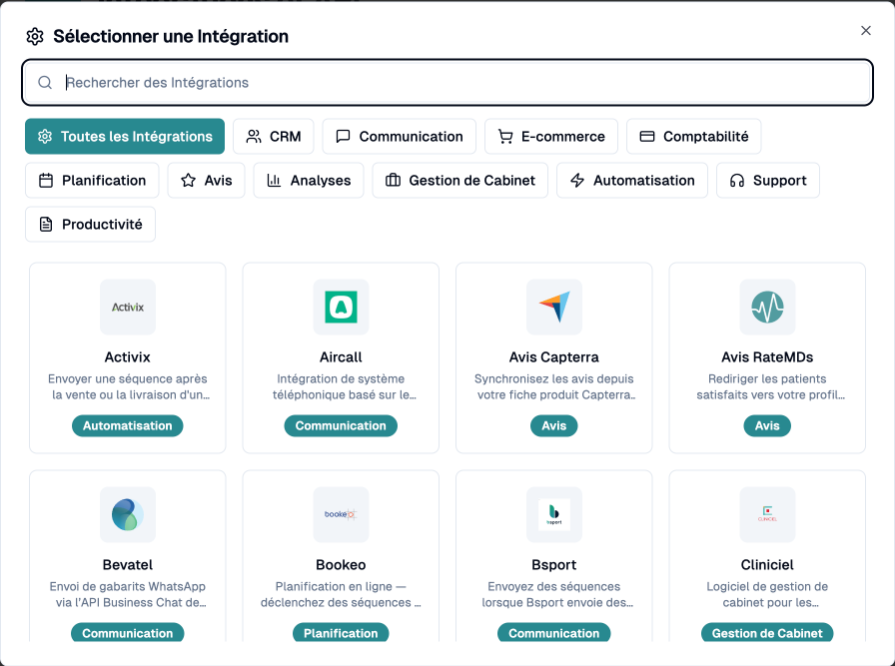
Task: Click description 'Planification en ligne'
Action: pos(341,595)
